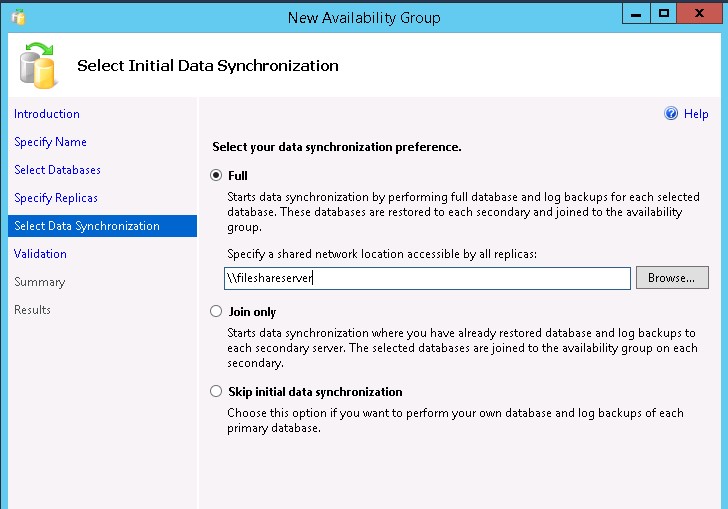Select Skip initial data synchronization option

[216, 391]
